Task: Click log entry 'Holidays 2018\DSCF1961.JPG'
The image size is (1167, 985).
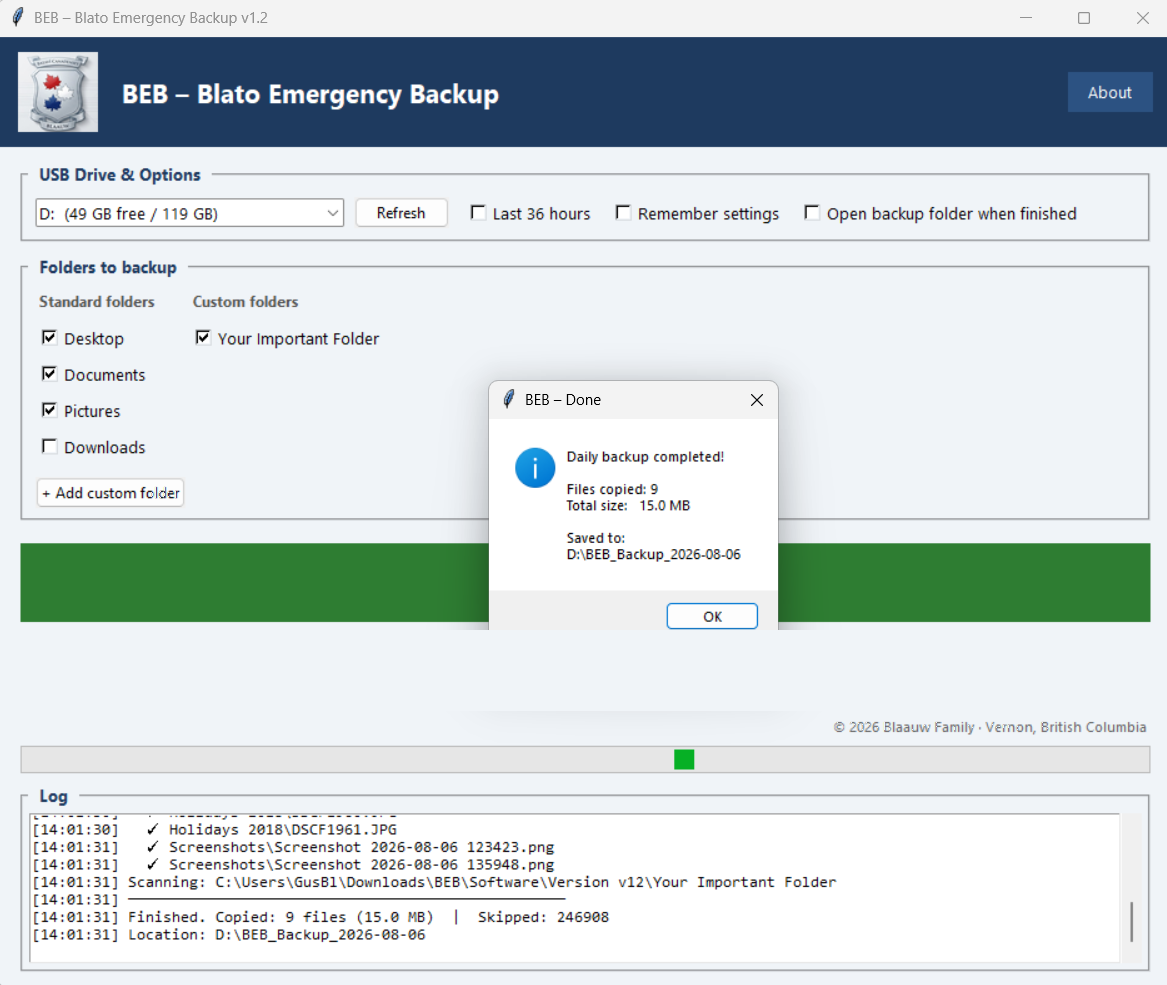Action: point(283,829)
